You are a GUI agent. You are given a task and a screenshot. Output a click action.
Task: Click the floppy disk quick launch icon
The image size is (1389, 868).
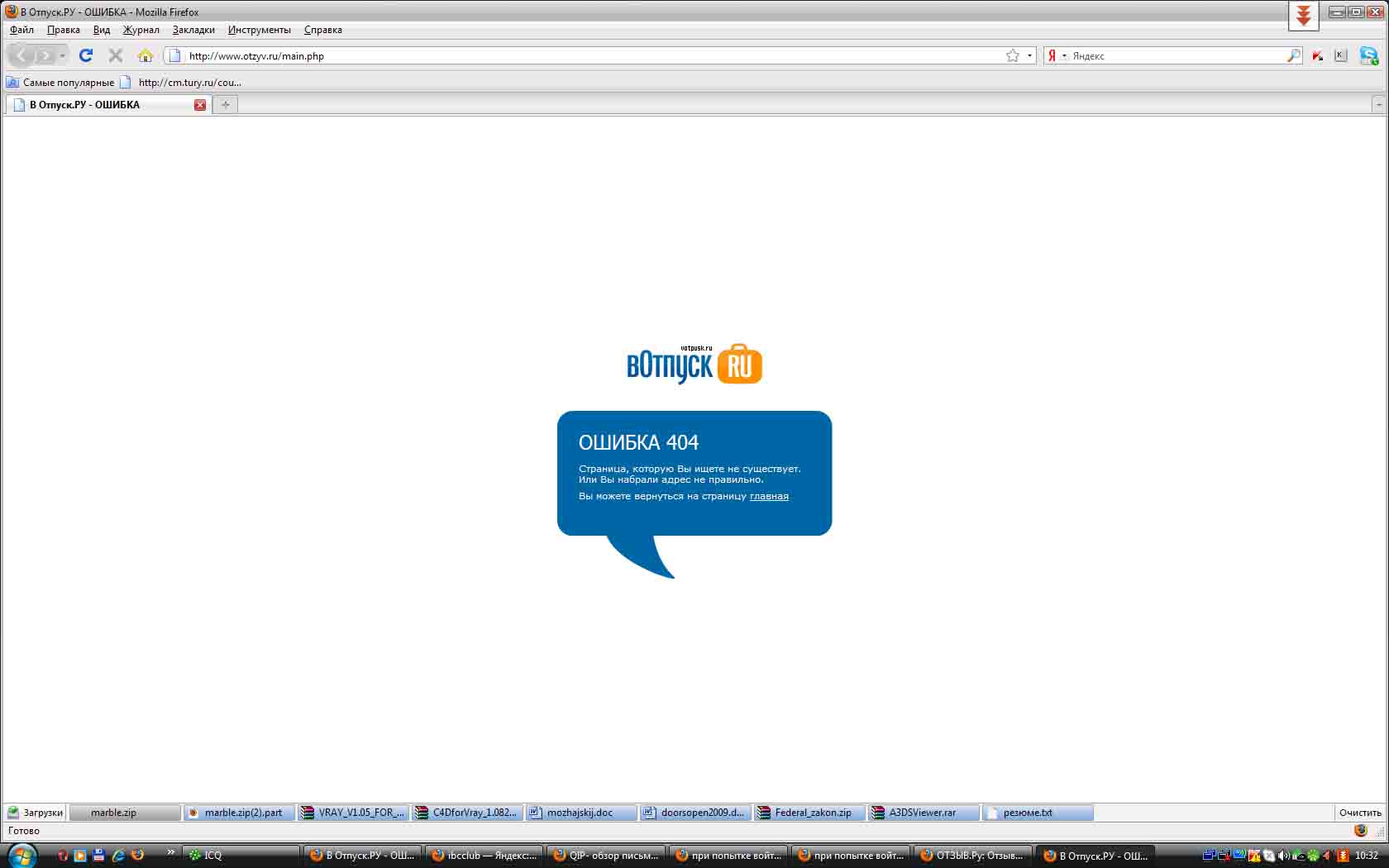click(x=99, y=856)
